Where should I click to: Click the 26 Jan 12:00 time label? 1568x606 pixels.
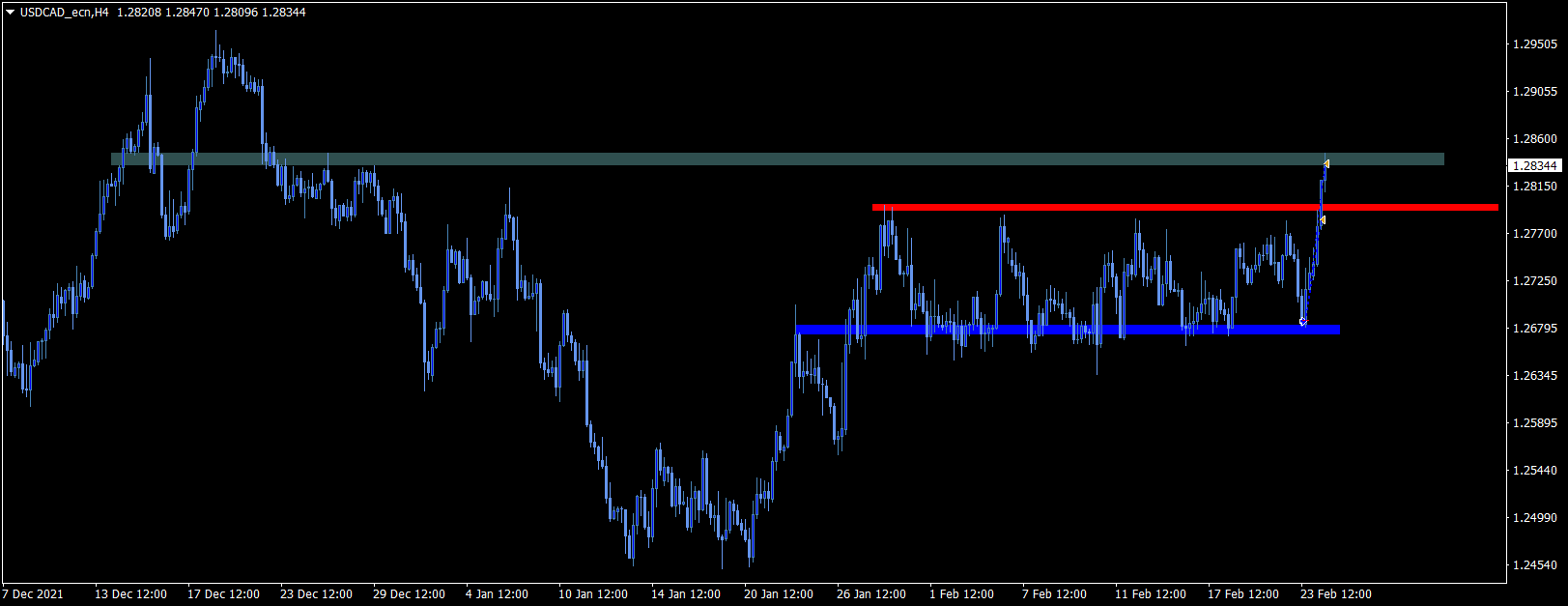[871, 594]
